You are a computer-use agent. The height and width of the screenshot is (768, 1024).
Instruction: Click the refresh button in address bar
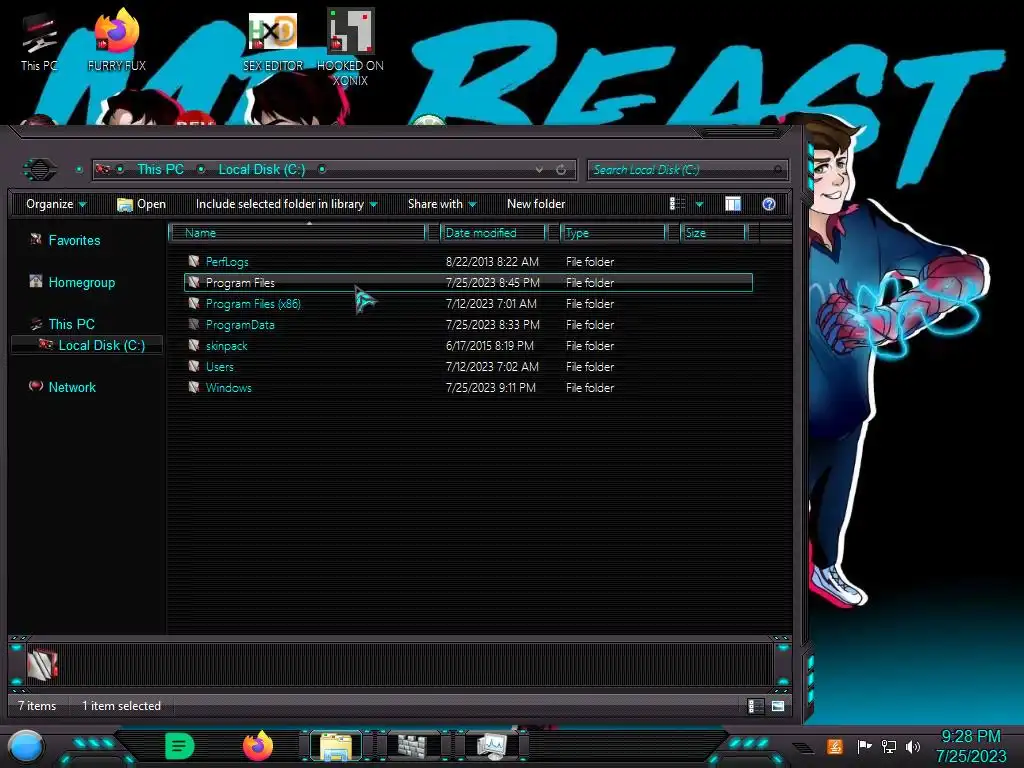[561, 170]
